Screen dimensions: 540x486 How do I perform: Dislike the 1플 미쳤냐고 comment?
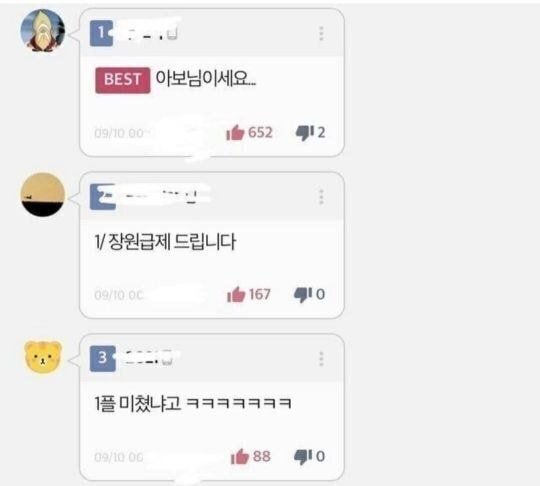[303, 457]
